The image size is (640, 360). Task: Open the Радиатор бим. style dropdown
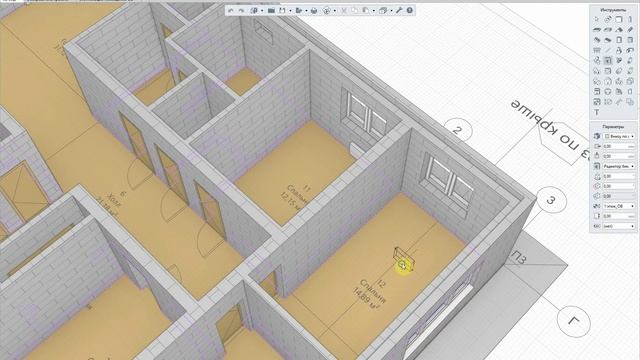(619, 166)
